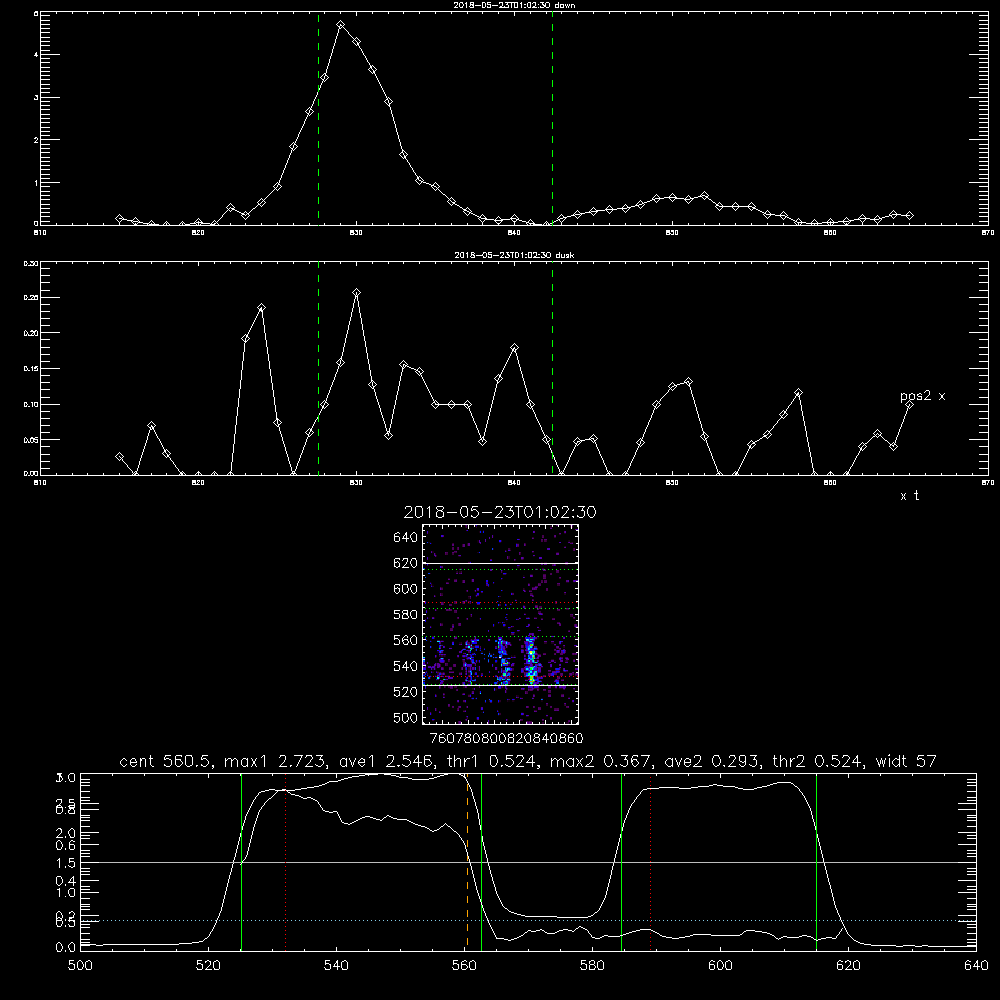Open the heatmap image thumbnail
Viewport: 1000px width, 1000px height.
tap(500, 624)
